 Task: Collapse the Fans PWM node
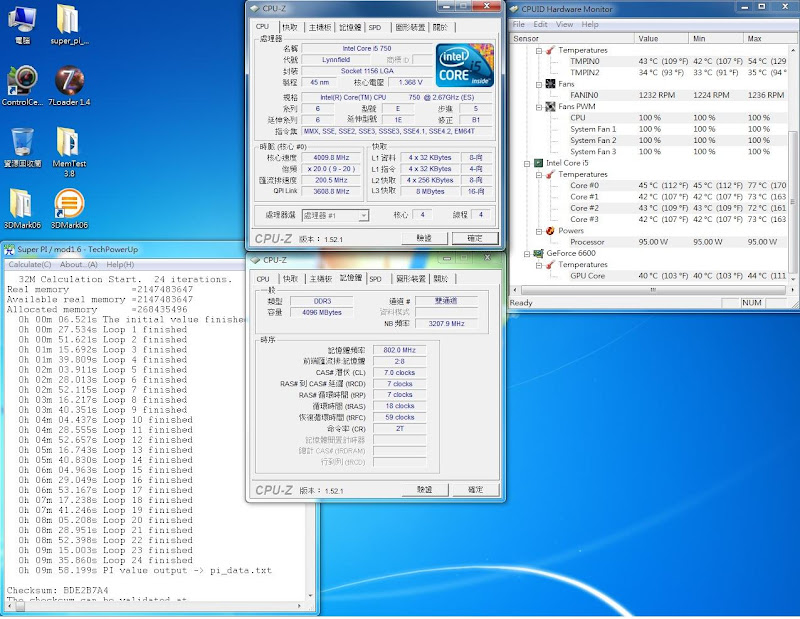point(538,107)
